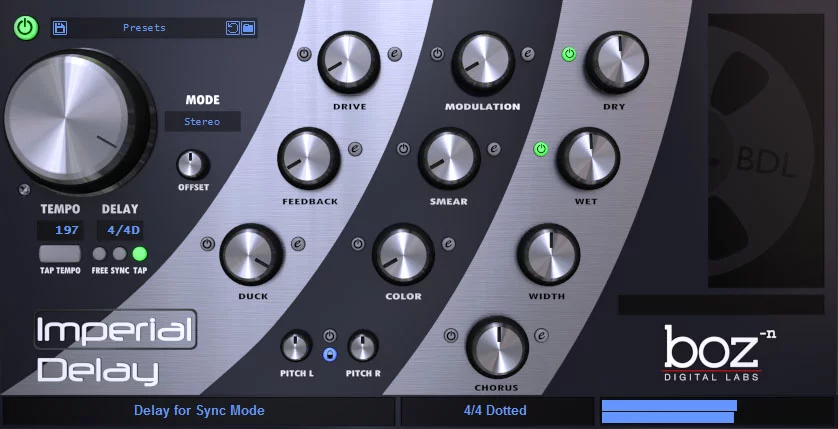The height and width of the screenshot is (429, 838).
Task: Toggle the Smear power button
Action: coord(404,149)
